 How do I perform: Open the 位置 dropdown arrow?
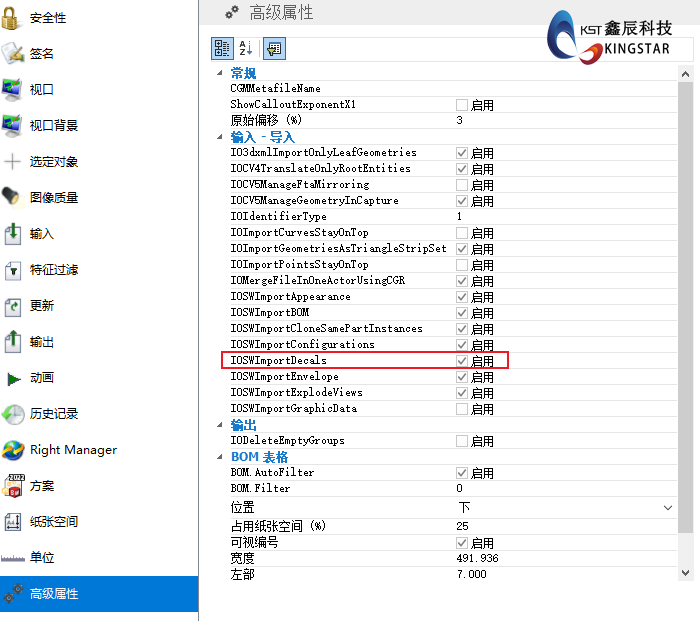[x=668, y=508]
